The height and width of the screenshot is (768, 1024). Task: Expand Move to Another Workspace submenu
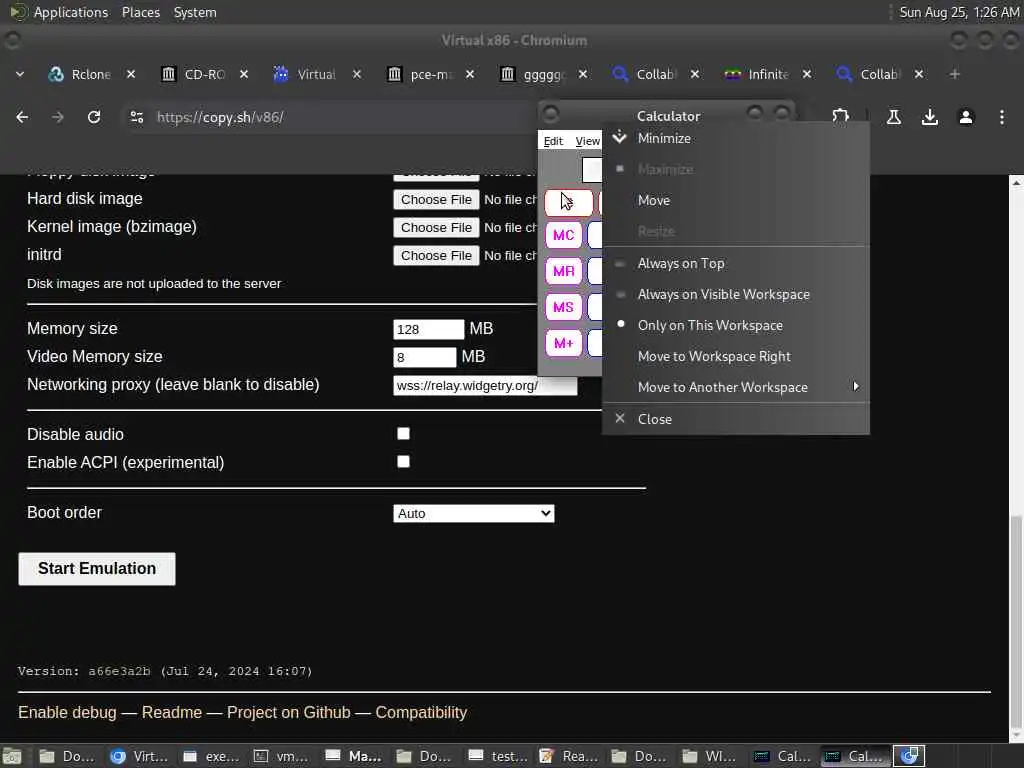(x=735, y=387)
